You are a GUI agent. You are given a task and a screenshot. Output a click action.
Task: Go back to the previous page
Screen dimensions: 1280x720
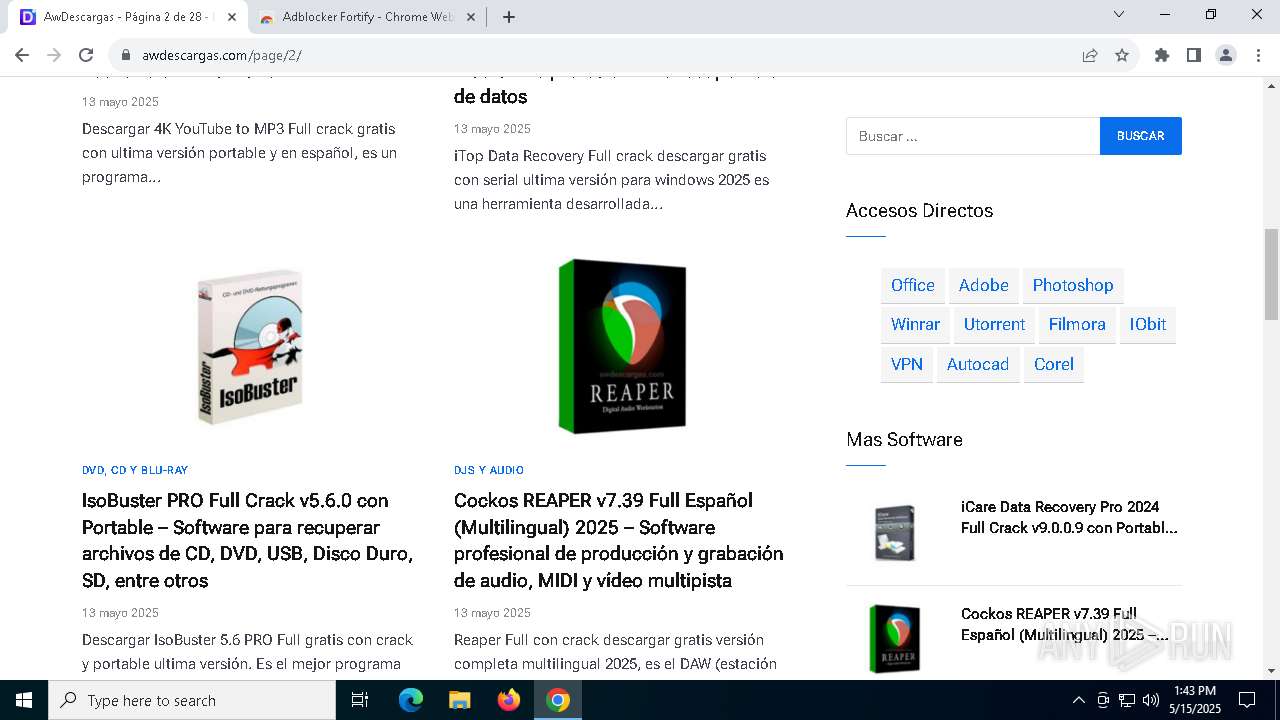coord(22,55)
